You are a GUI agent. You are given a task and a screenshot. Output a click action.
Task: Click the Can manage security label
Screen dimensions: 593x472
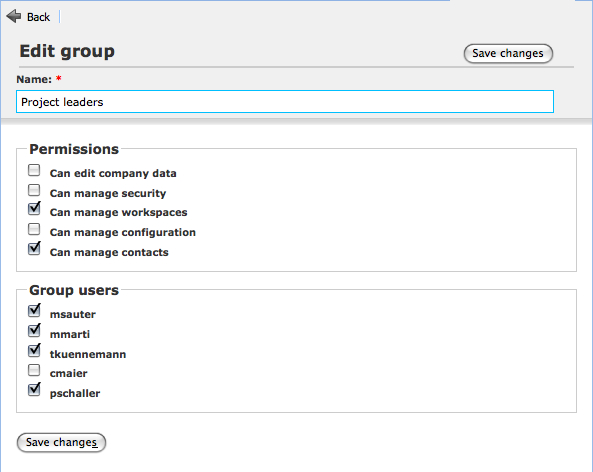108,193
